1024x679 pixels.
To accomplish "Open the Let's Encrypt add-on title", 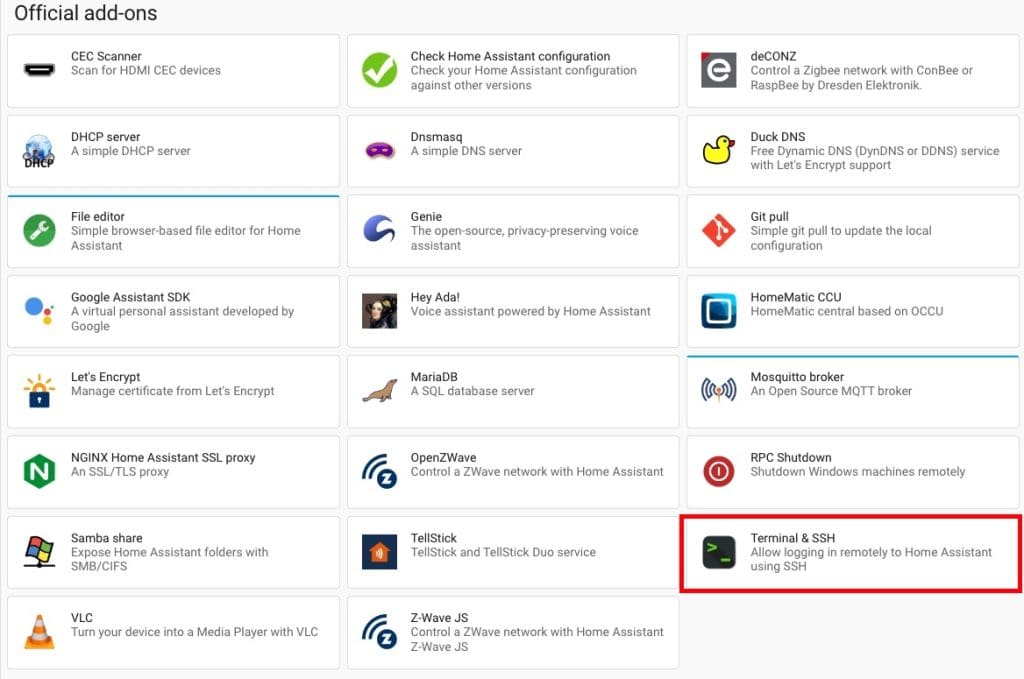I will (105, 377).
